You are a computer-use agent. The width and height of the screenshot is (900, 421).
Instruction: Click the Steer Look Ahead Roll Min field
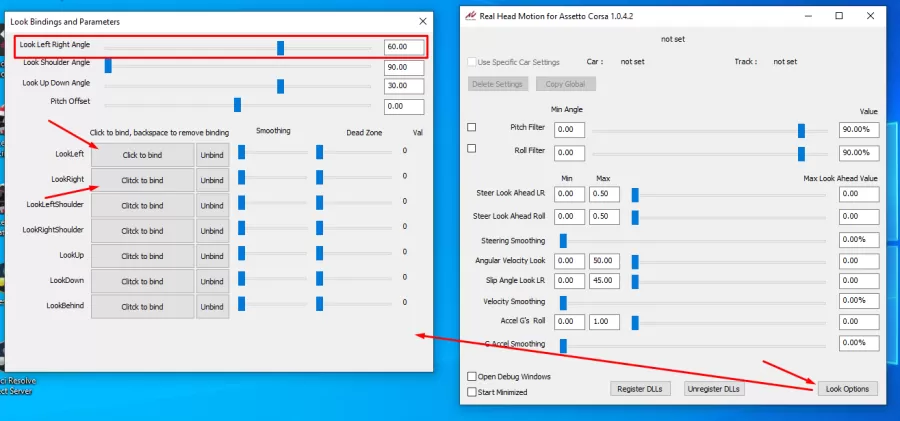click(x=569, y=217)
